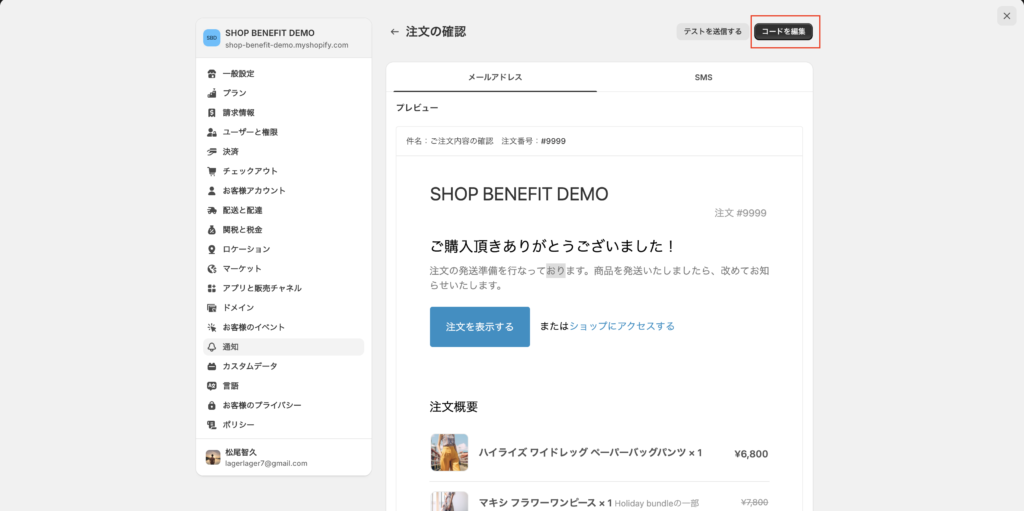This screenshot has height=511, width=1024.
Task: Click the notifications bell icon
Action: (x=212, y=347)
